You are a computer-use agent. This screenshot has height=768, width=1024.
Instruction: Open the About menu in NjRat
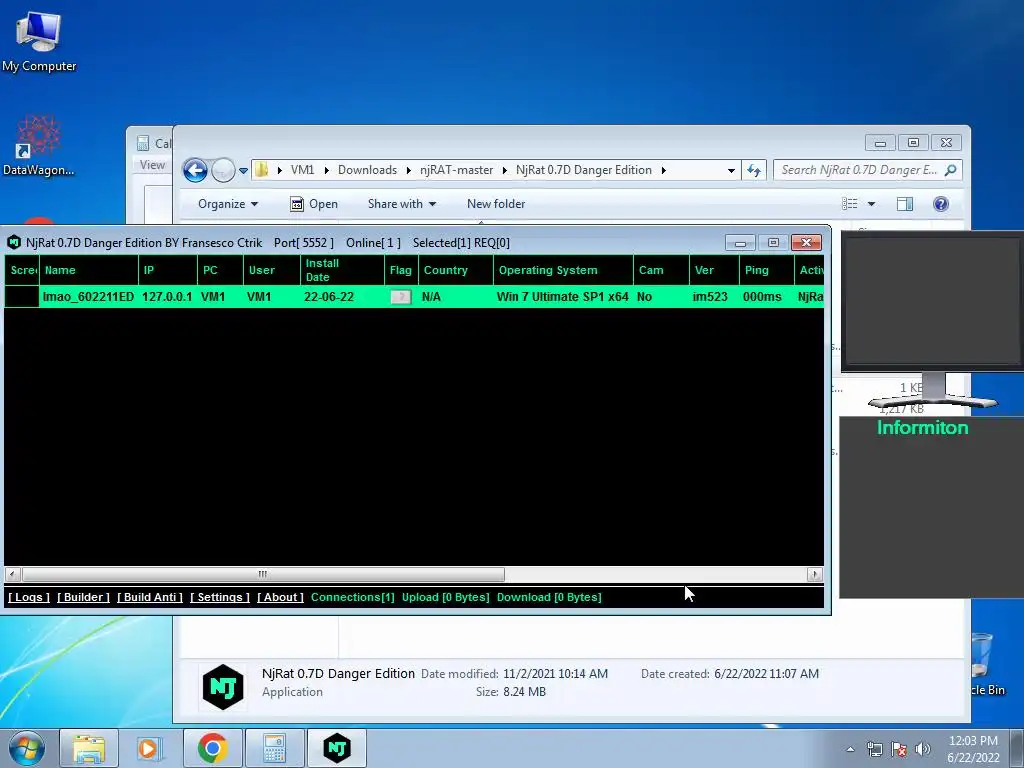coord(280,597)
